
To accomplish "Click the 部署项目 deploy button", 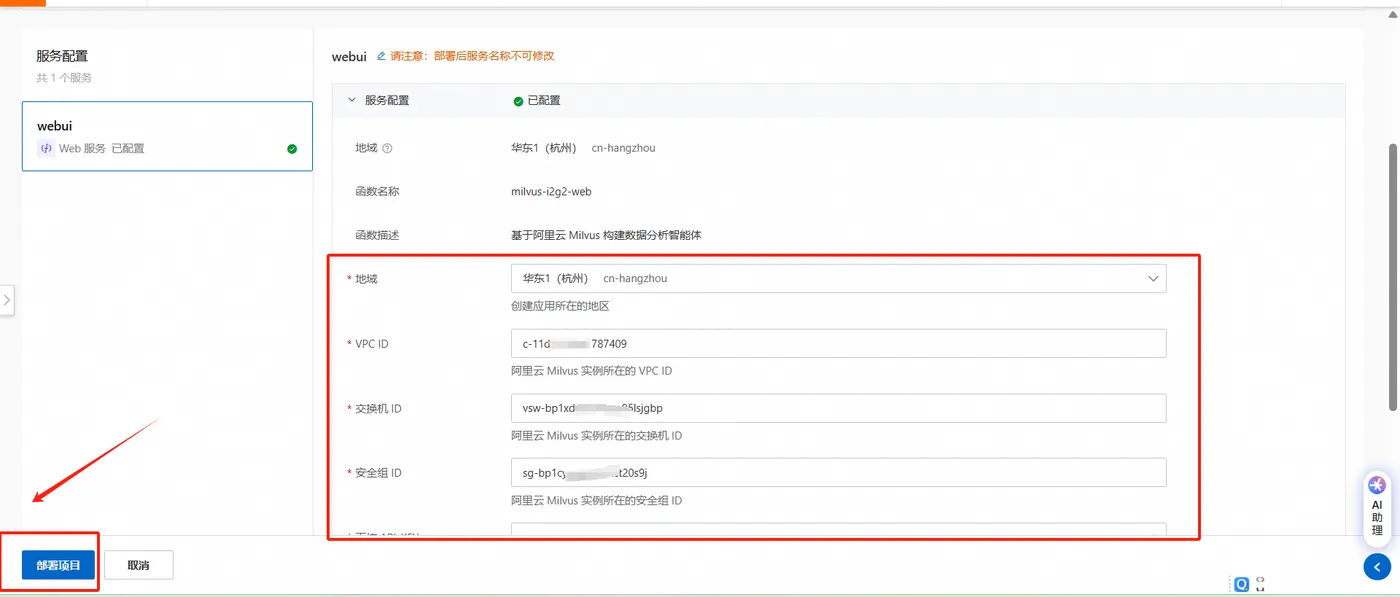I will 58,565.
